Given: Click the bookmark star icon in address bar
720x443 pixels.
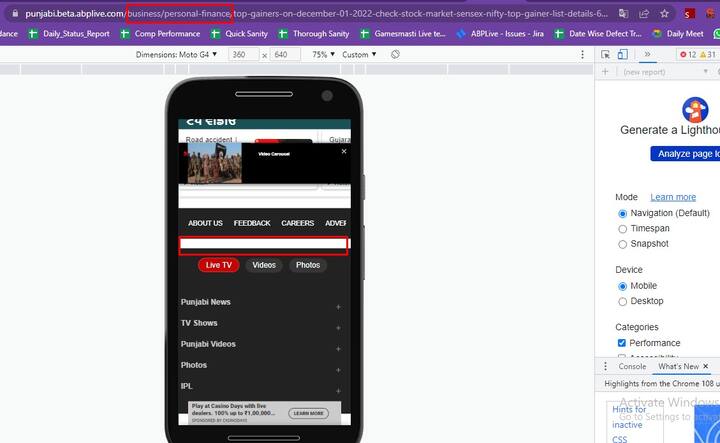Looking at the screenshot, I should [665, 14].
